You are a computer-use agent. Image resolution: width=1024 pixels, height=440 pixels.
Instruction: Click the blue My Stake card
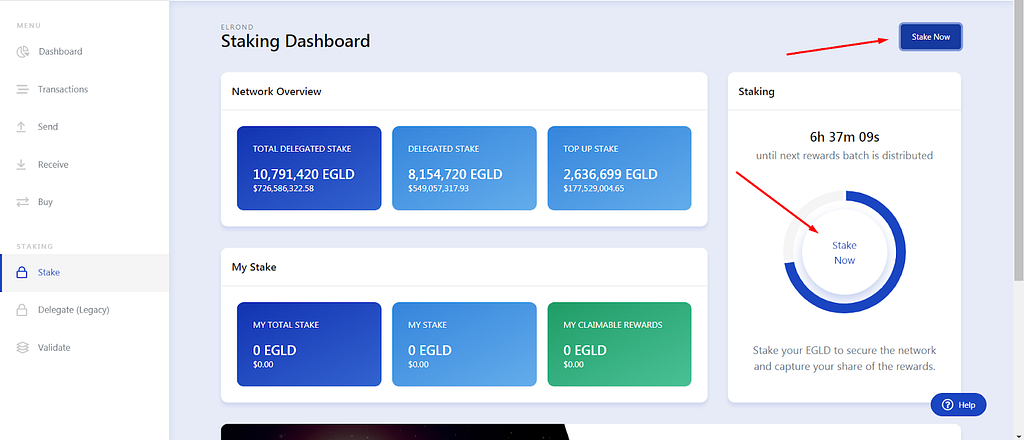point(464,344)
